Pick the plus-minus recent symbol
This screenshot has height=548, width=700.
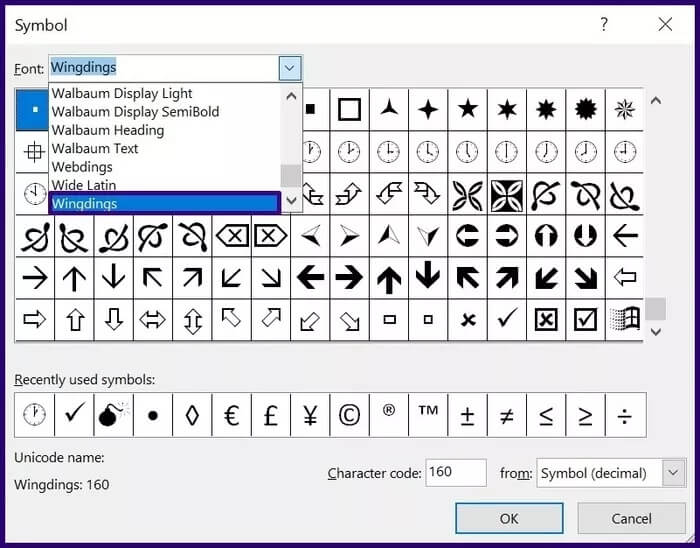point(467,415)
